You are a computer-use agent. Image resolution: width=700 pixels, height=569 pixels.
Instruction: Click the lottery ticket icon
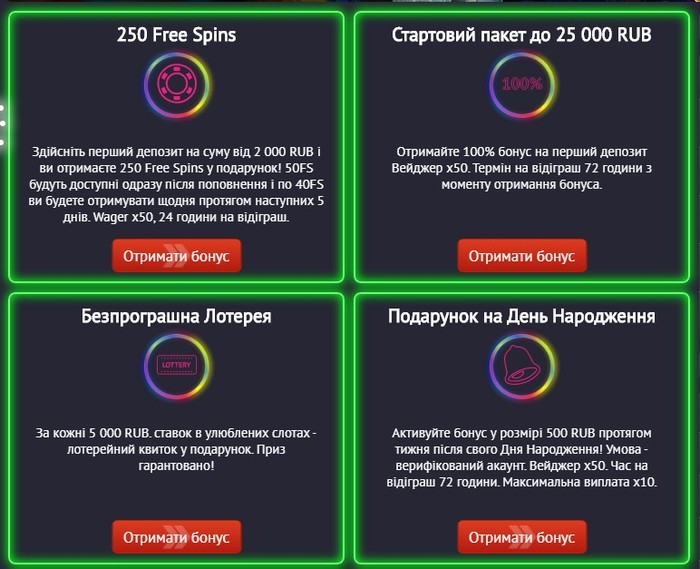[176, 366]
